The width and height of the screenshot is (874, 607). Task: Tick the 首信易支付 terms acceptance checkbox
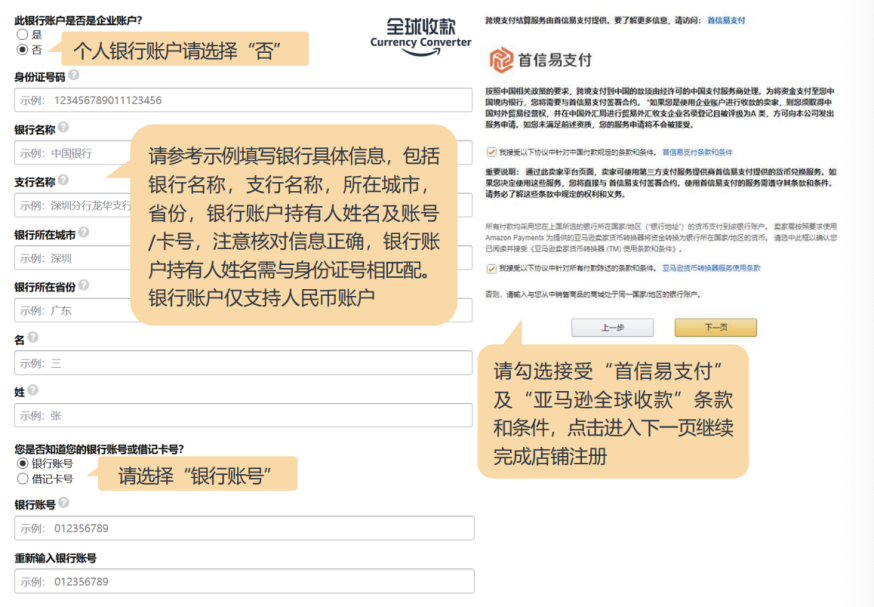click(x=491, y=152)
